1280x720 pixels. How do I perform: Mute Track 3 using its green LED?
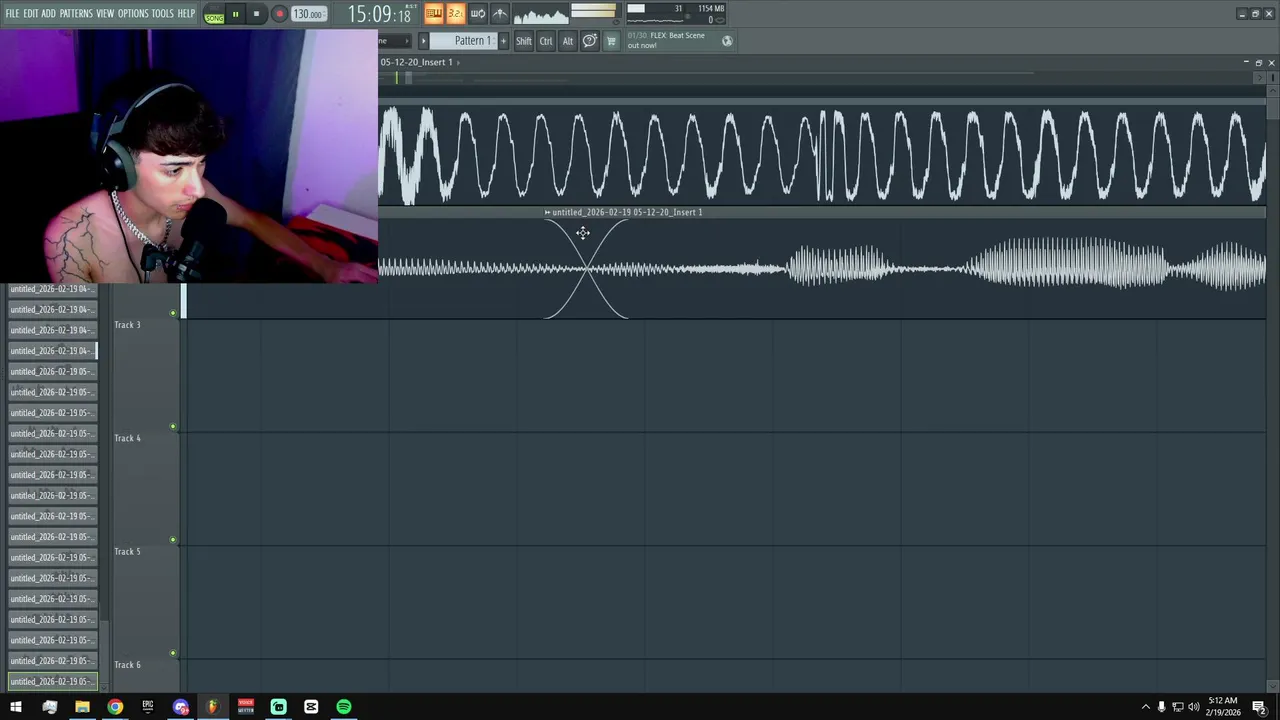(173, 313)
